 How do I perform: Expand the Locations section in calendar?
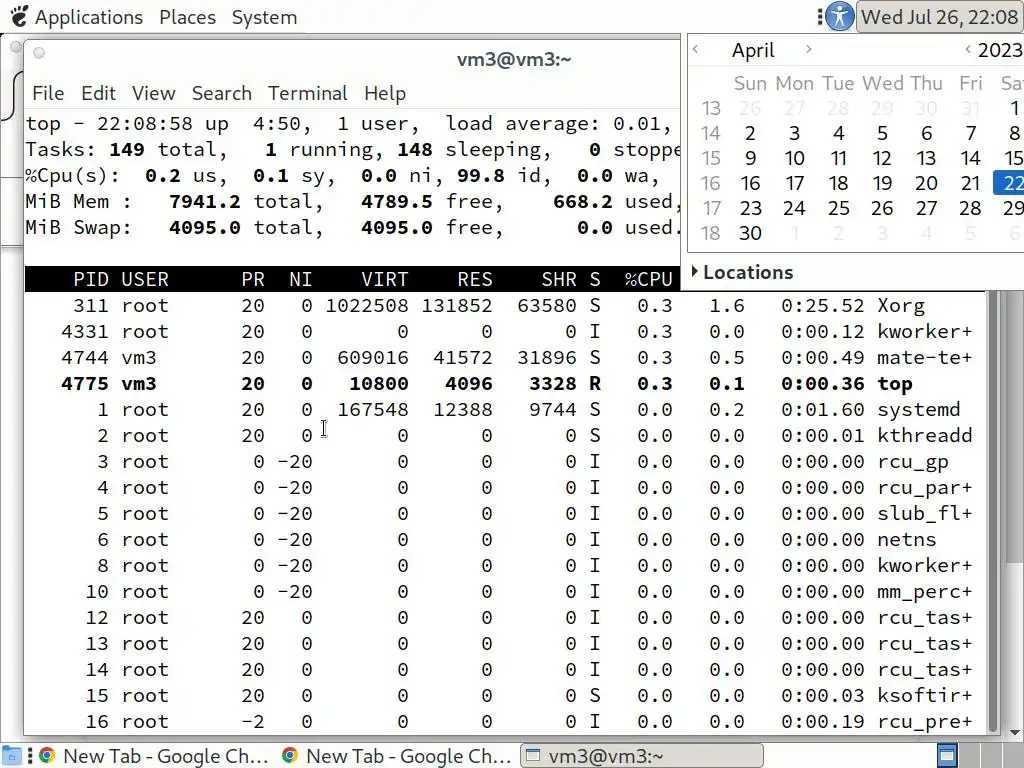click(695, 271)
